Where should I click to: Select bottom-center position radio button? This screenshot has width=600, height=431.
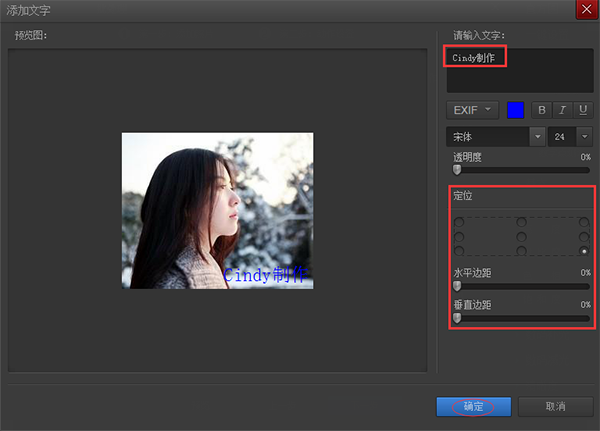point(521,251)
